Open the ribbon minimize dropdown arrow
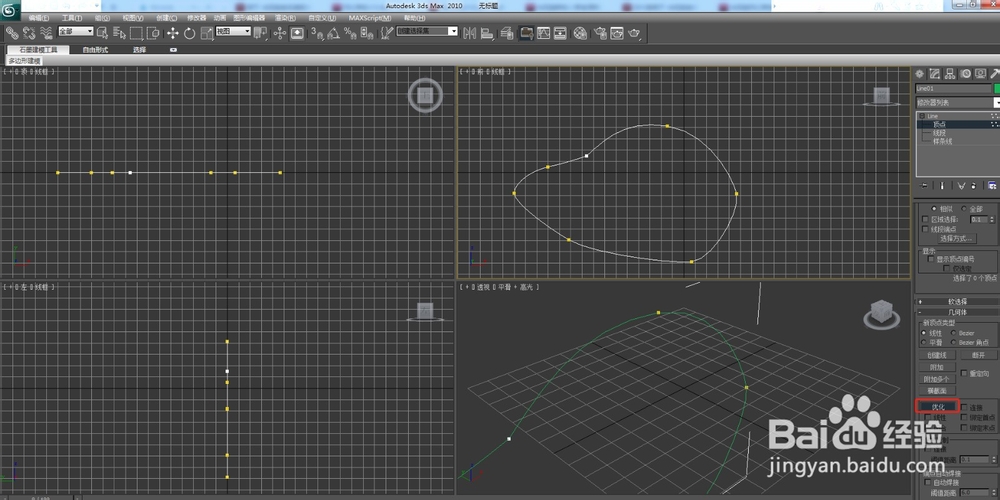This screenshot has height=500, width=1000. click(173, 50)
